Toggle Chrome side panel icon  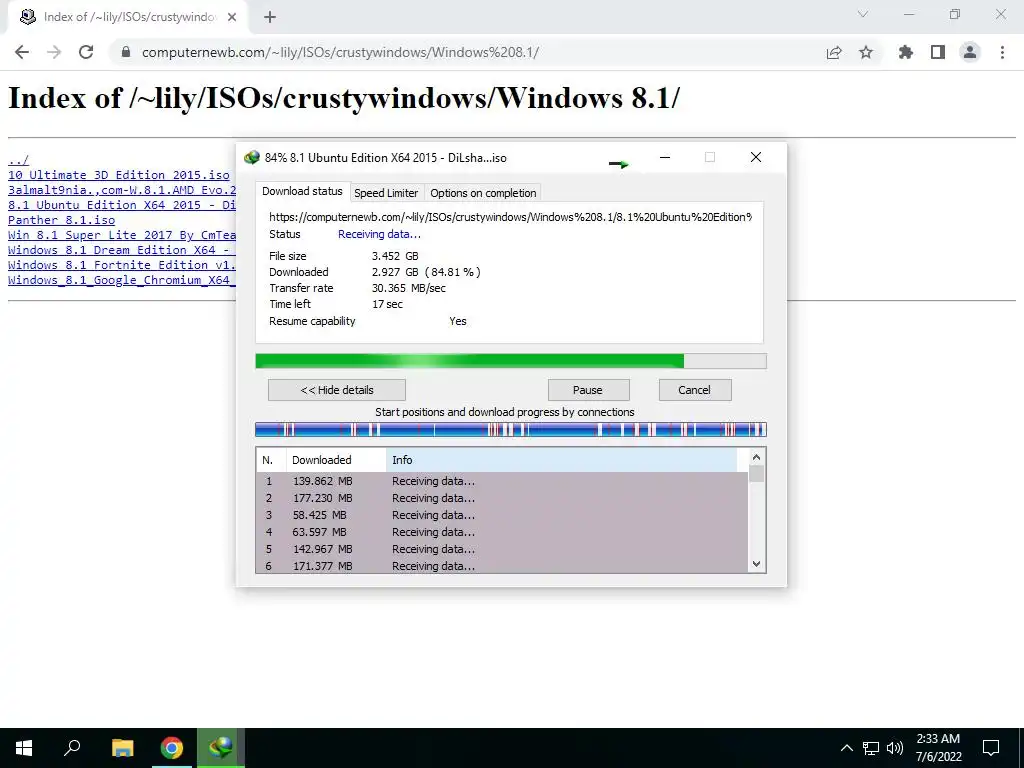click(938, 52)
